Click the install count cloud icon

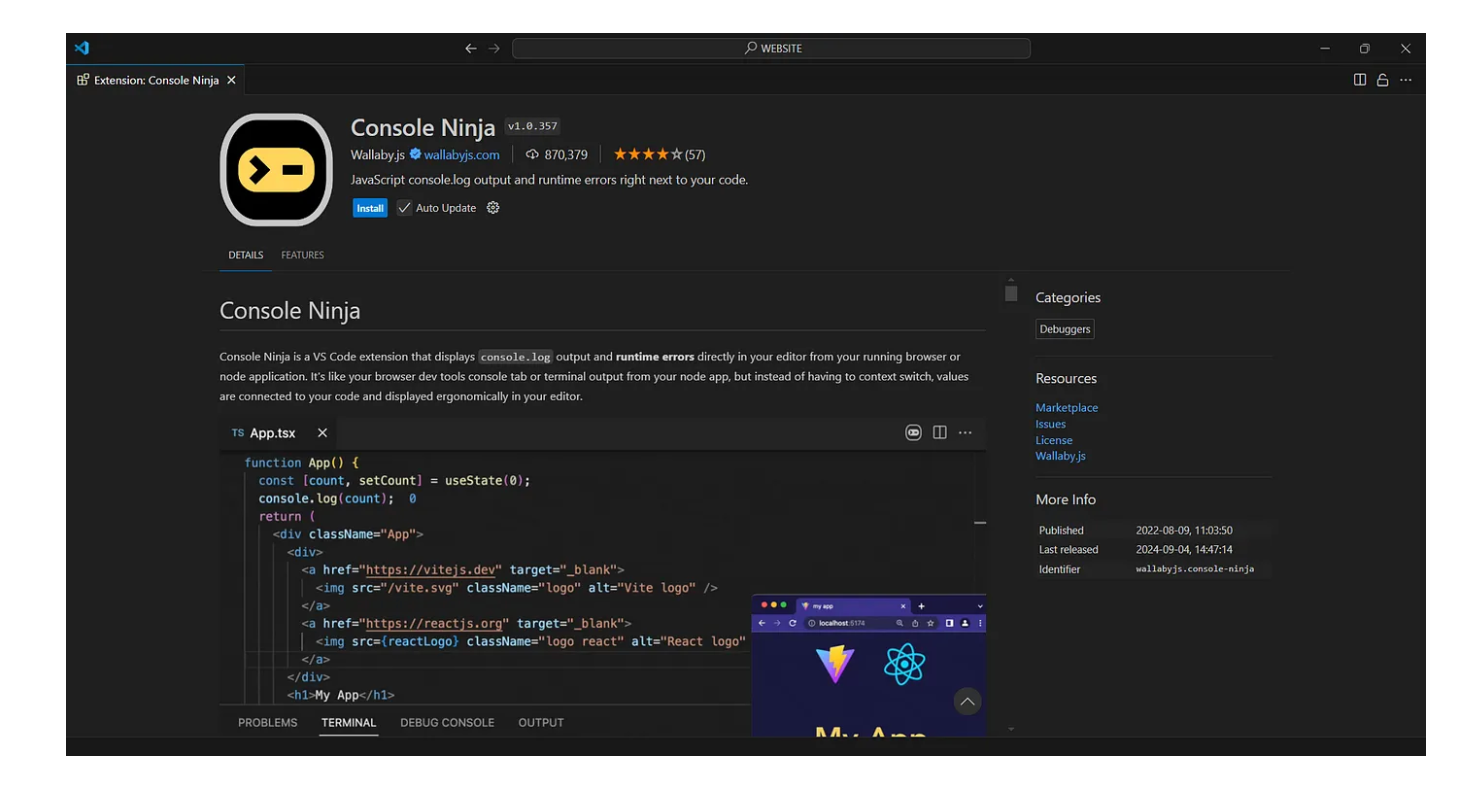pyautogui.click(x=532, y=155)
